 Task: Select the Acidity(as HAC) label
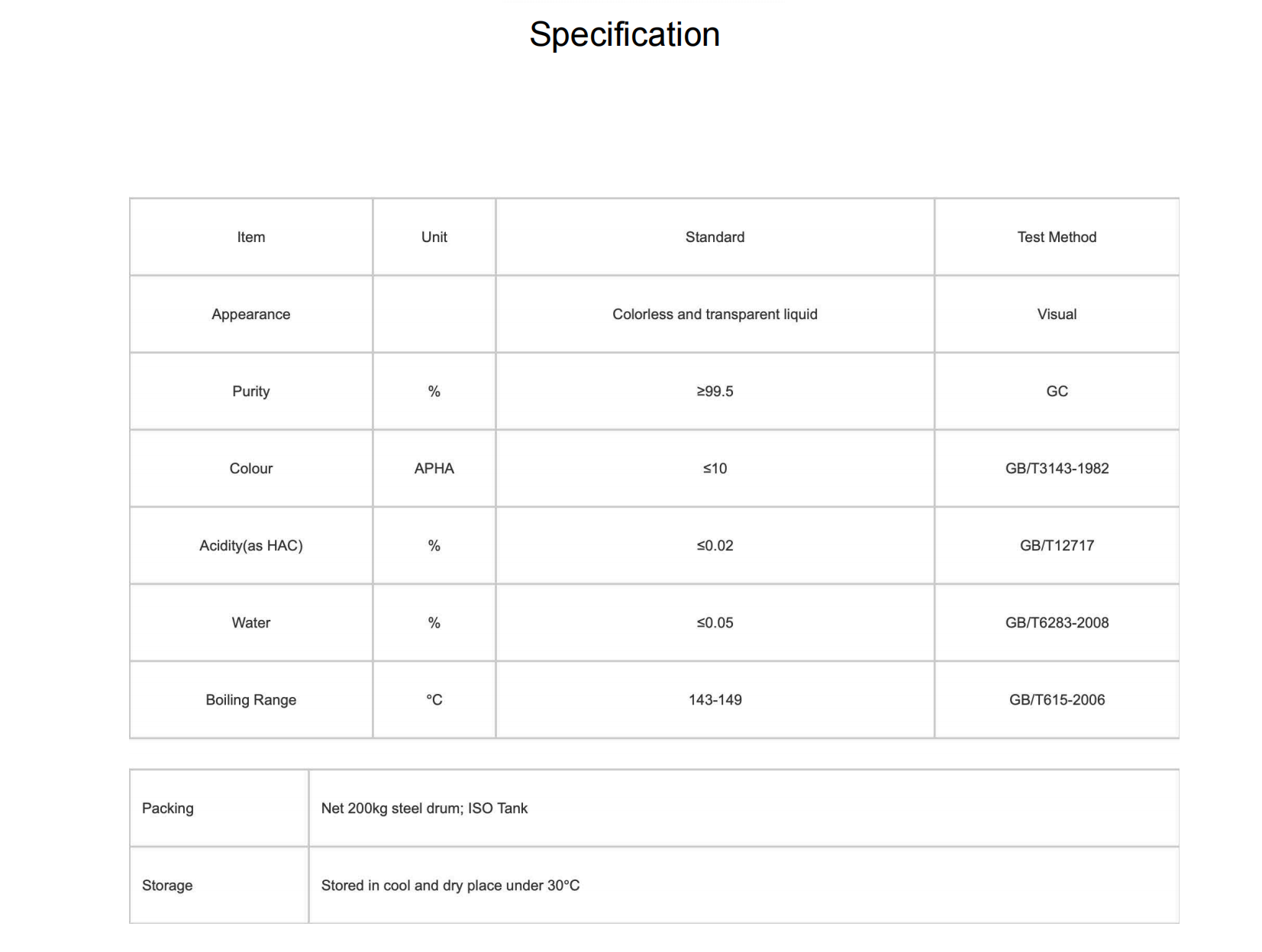click(x=251, y=546)
